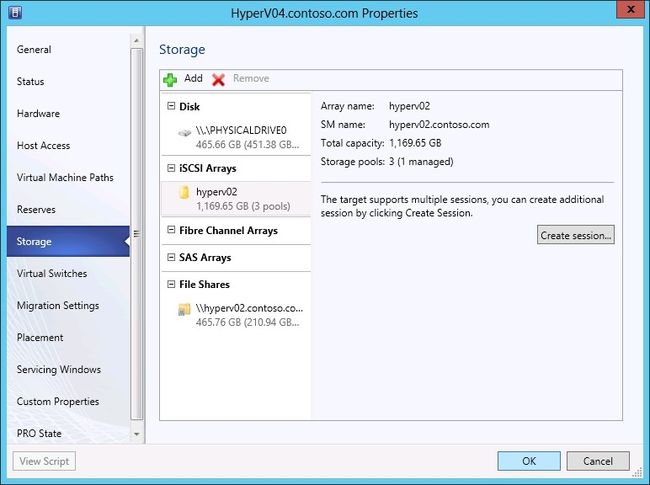Click the OK button
The width and height of the screenshot is (650, 485).
tap(529, 461)
